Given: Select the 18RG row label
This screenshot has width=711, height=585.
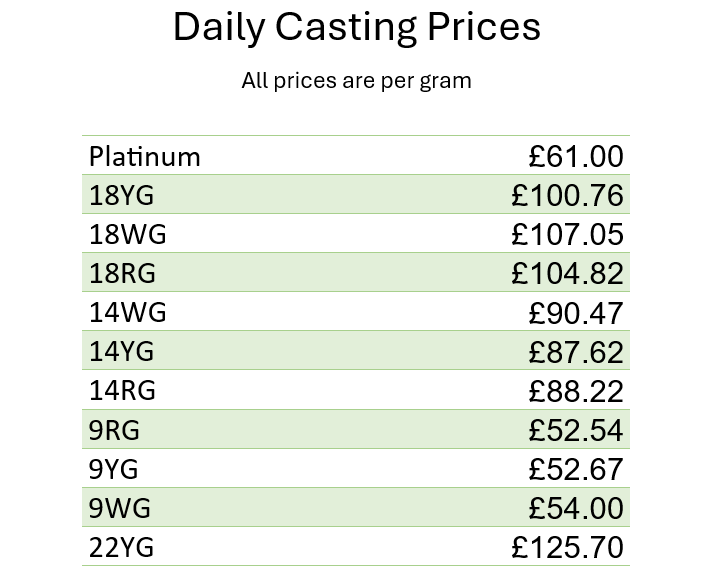Looking at the screenshot, I should (122, 274).
